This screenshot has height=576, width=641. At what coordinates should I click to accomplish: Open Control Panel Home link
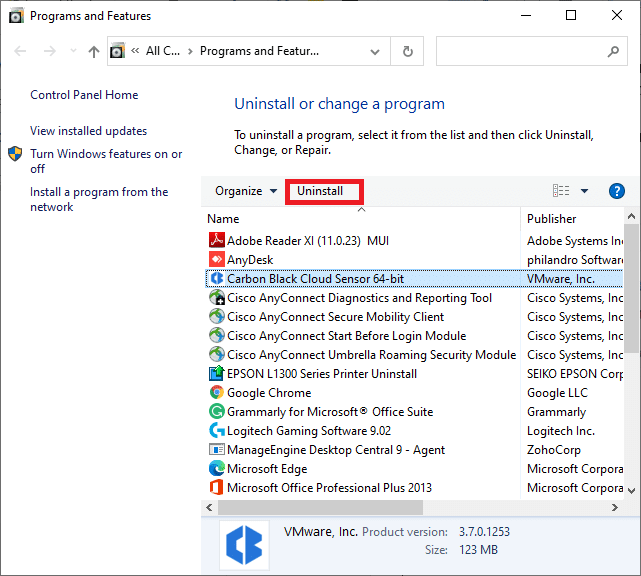[84, 95]
